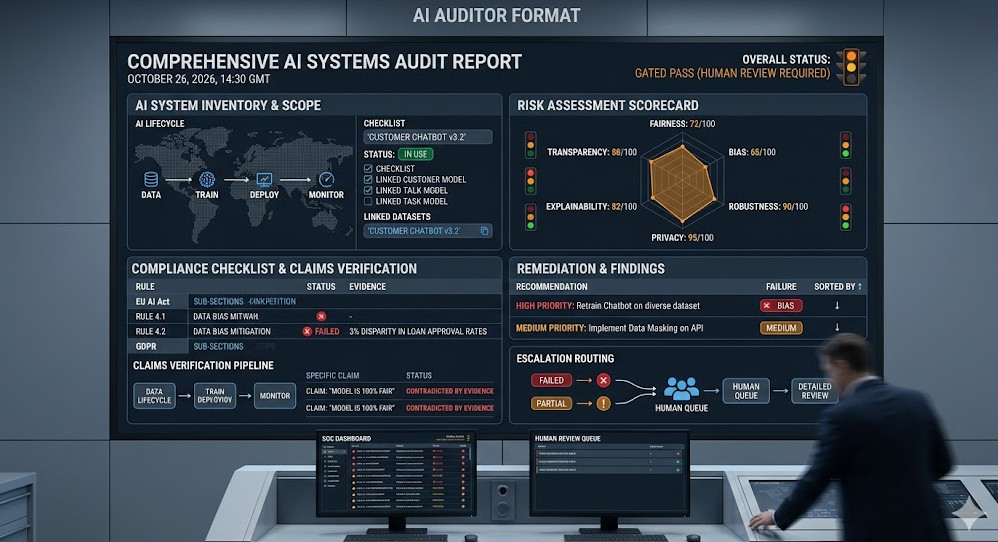Open GDPR Sub-Sections link
This screenshot has width=998, height=542.
pyautogui.click(x=218, y=347)
